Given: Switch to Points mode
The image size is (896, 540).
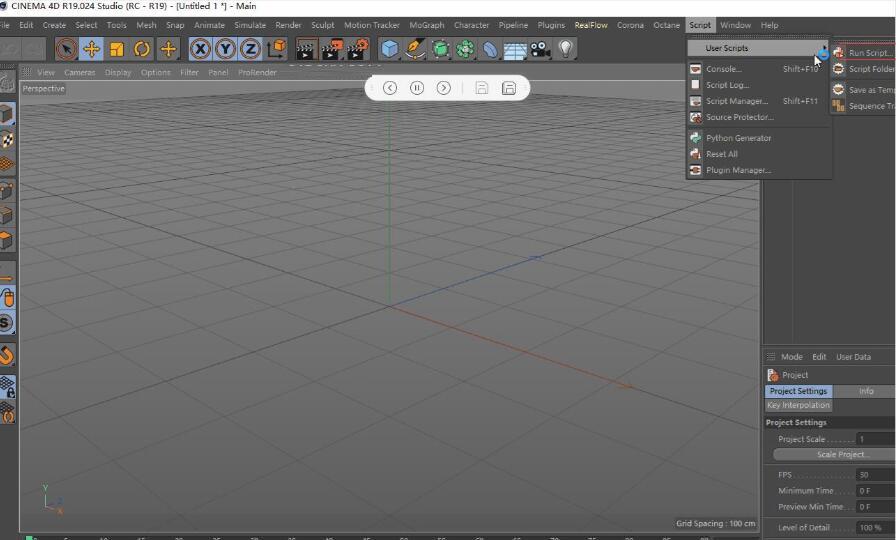Looking at the screenshot, I should tap(7, 190).
